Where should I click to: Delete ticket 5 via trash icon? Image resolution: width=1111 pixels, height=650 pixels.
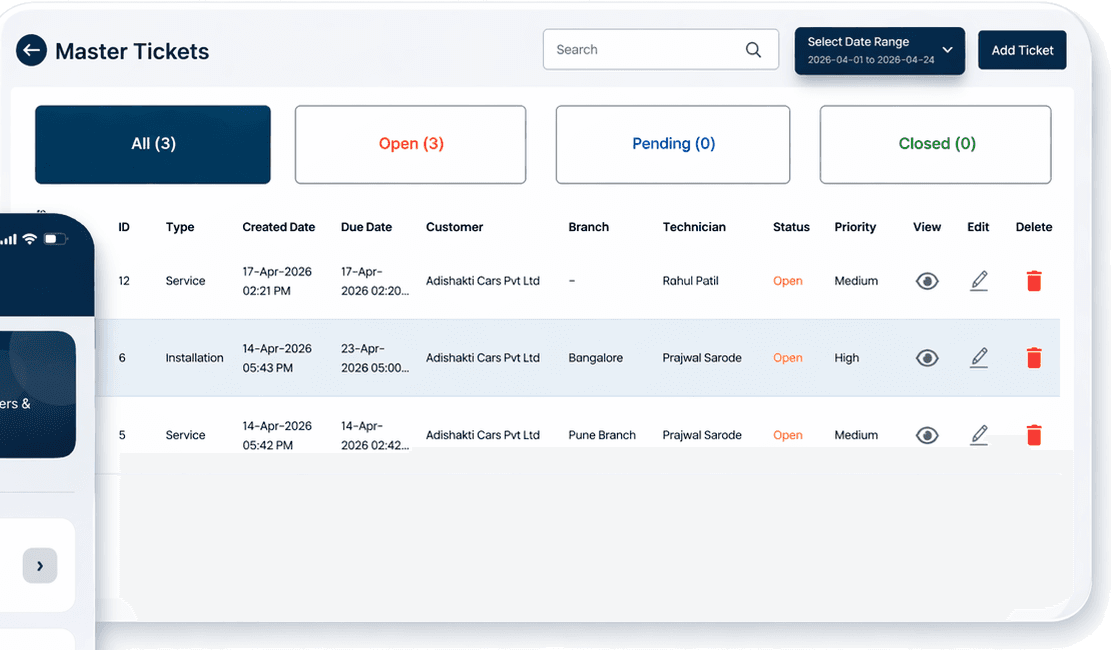pyautogui.click(x=1034, y=435)
